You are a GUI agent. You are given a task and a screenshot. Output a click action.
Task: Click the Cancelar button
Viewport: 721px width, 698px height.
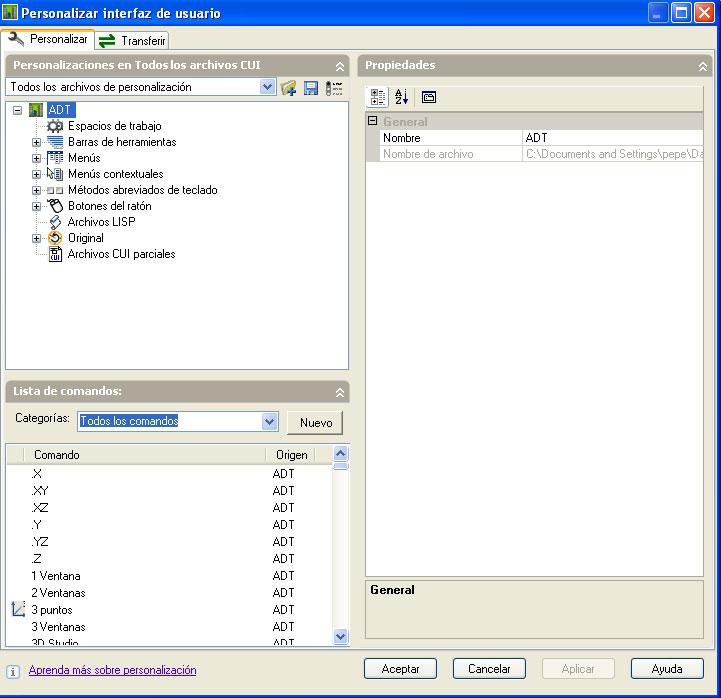tap(489, 669)
